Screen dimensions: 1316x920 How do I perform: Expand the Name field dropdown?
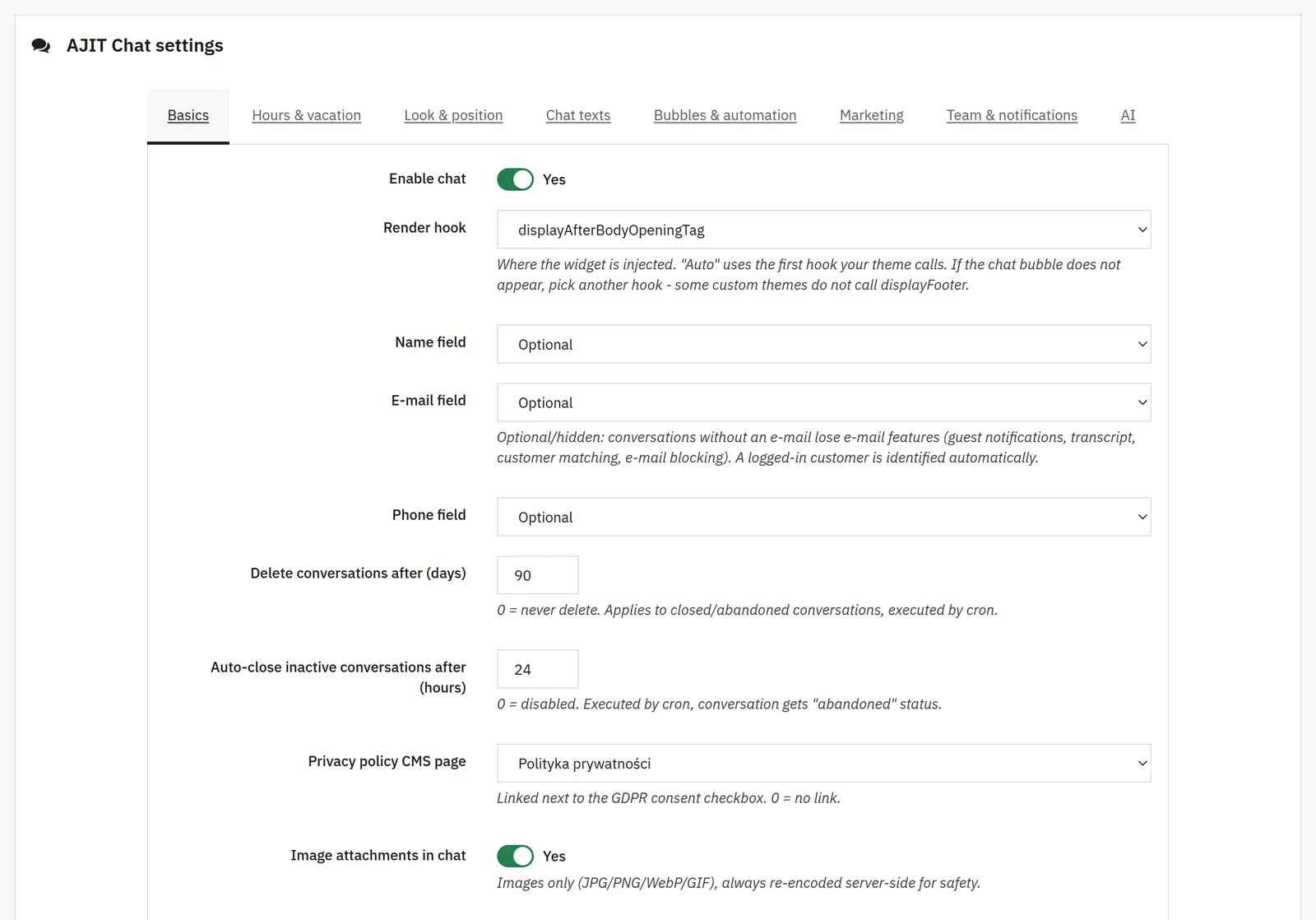(823, 344)
